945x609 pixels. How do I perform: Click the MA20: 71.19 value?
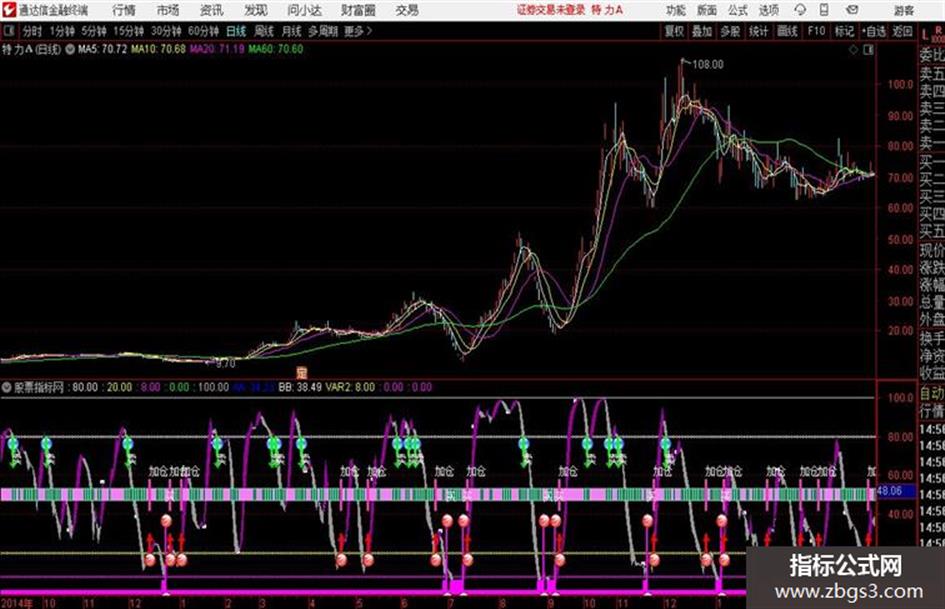(x=217, y=49)
